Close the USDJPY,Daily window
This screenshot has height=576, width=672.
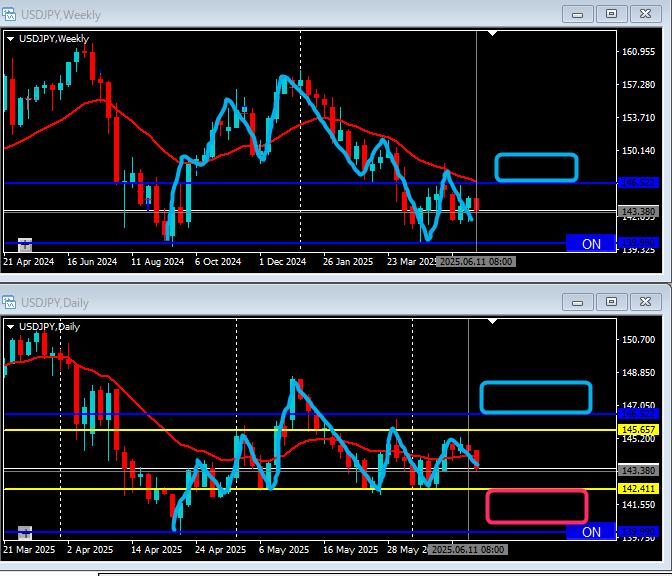pyautogui.click(x=645, y=302)
